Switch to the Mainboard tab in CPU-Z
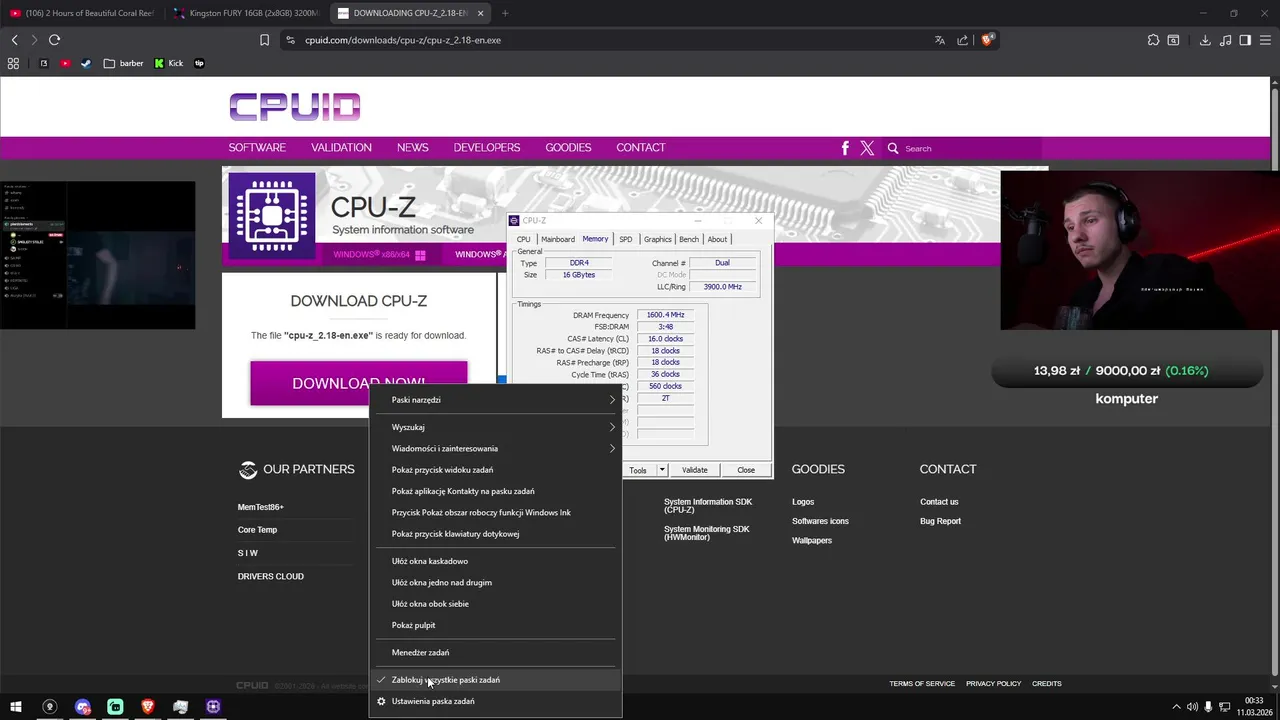 [558, 239]
